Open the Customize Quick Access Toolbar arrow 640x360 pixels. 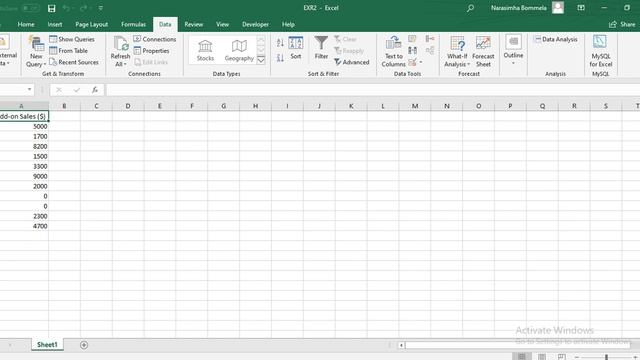pyautogui.click(x=101, y=8)
